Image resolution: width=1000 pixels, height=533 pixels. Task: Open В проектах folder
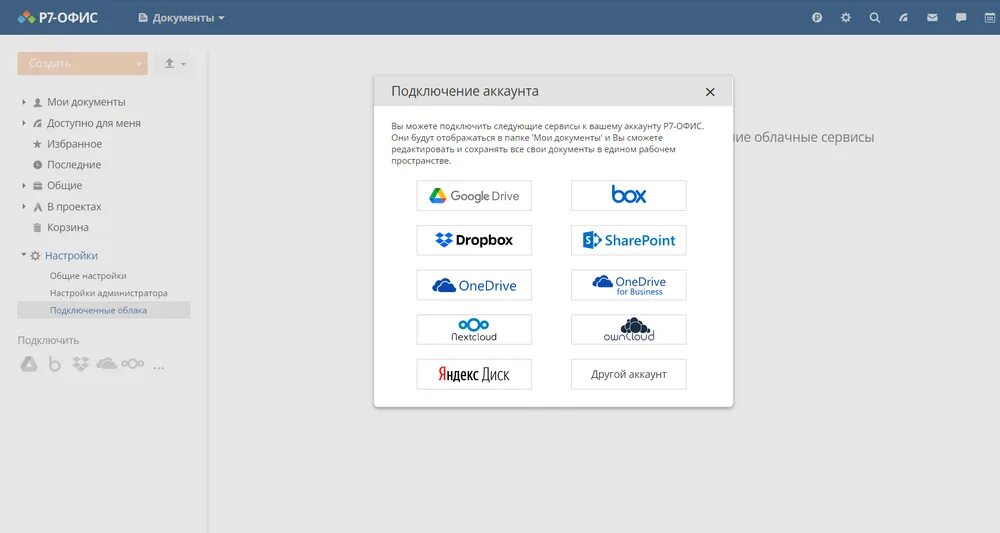[x=74, y=207]
